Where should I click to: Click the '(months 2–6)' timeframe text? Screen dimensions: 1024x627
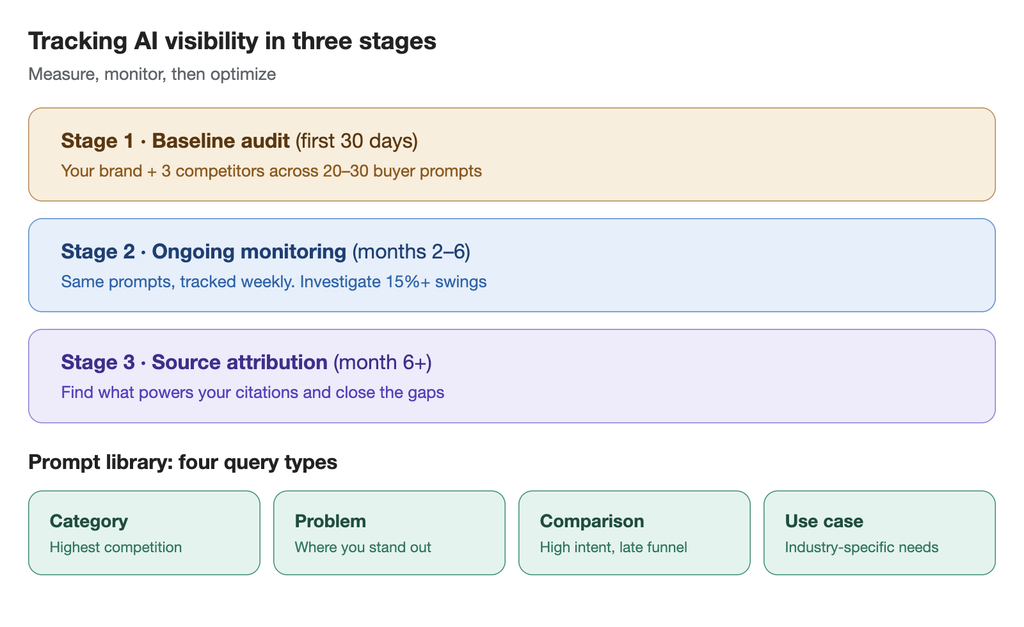[411, 252]
